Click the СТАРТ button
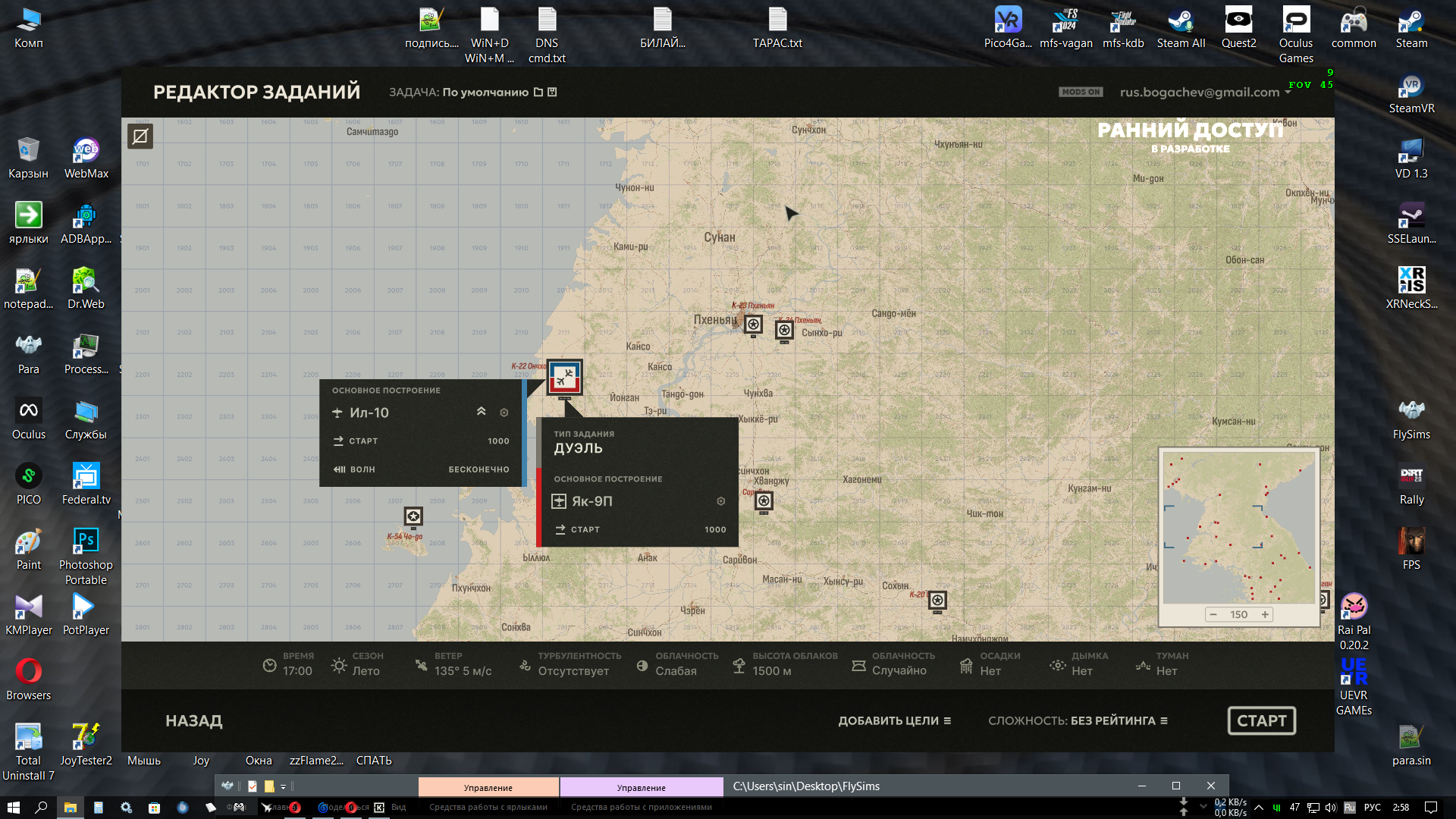The image size is (1456, 819). pyautogui.click(x=1262, y=720)
